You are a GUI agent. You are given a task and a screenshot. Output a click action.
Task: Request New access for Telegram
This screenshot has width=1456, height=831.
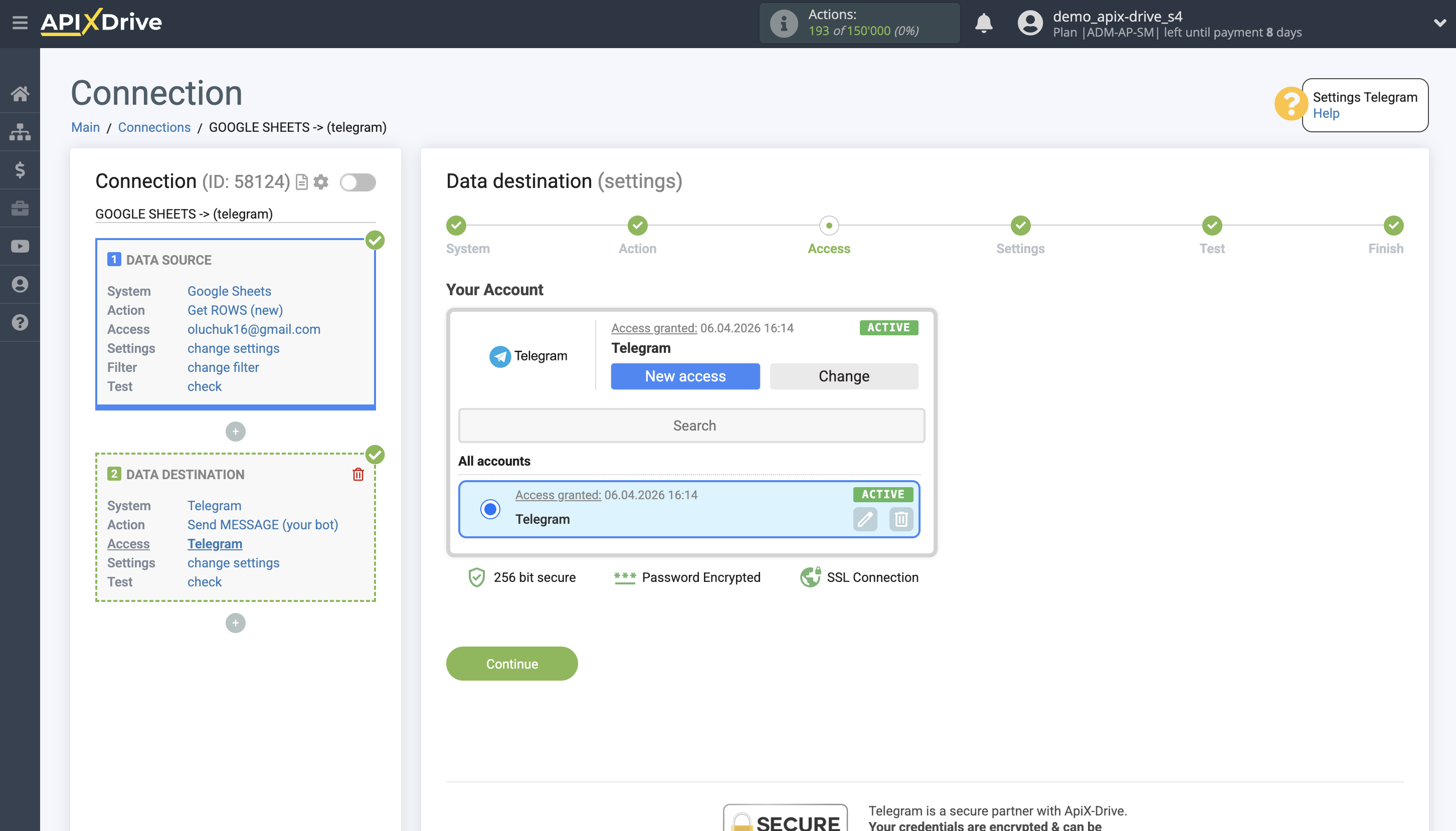pyautogui.click(x=685, y=376)
